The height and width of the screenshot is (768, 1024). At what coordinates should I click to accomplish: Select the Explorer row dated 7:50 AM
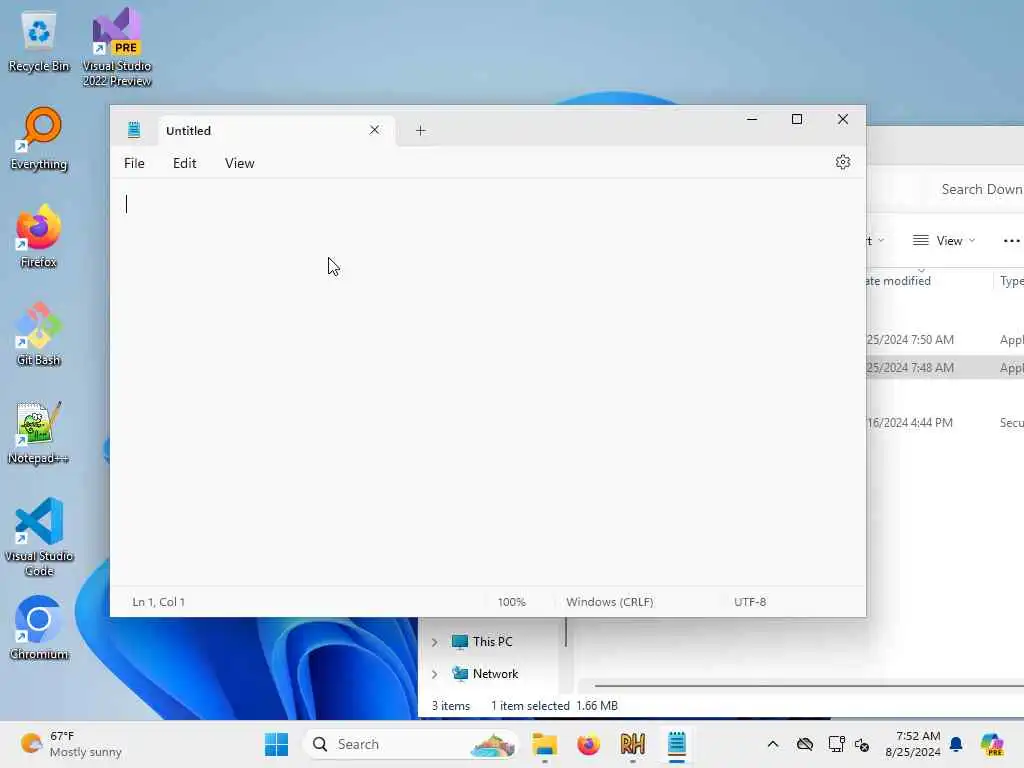pos(945,340)
